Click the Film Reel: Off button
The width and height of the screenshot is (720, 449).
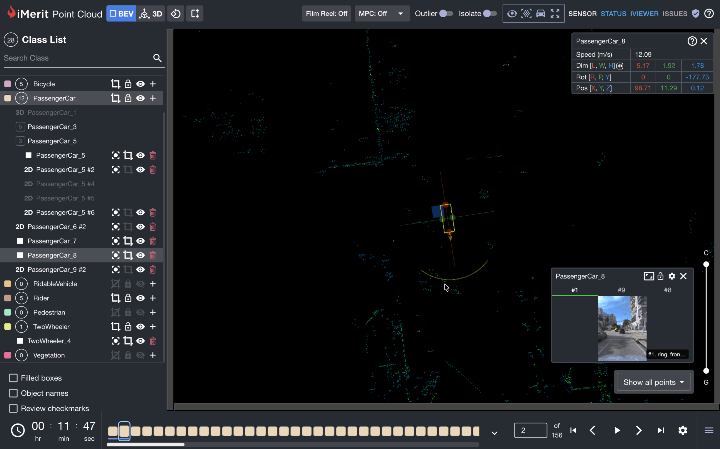327,14
